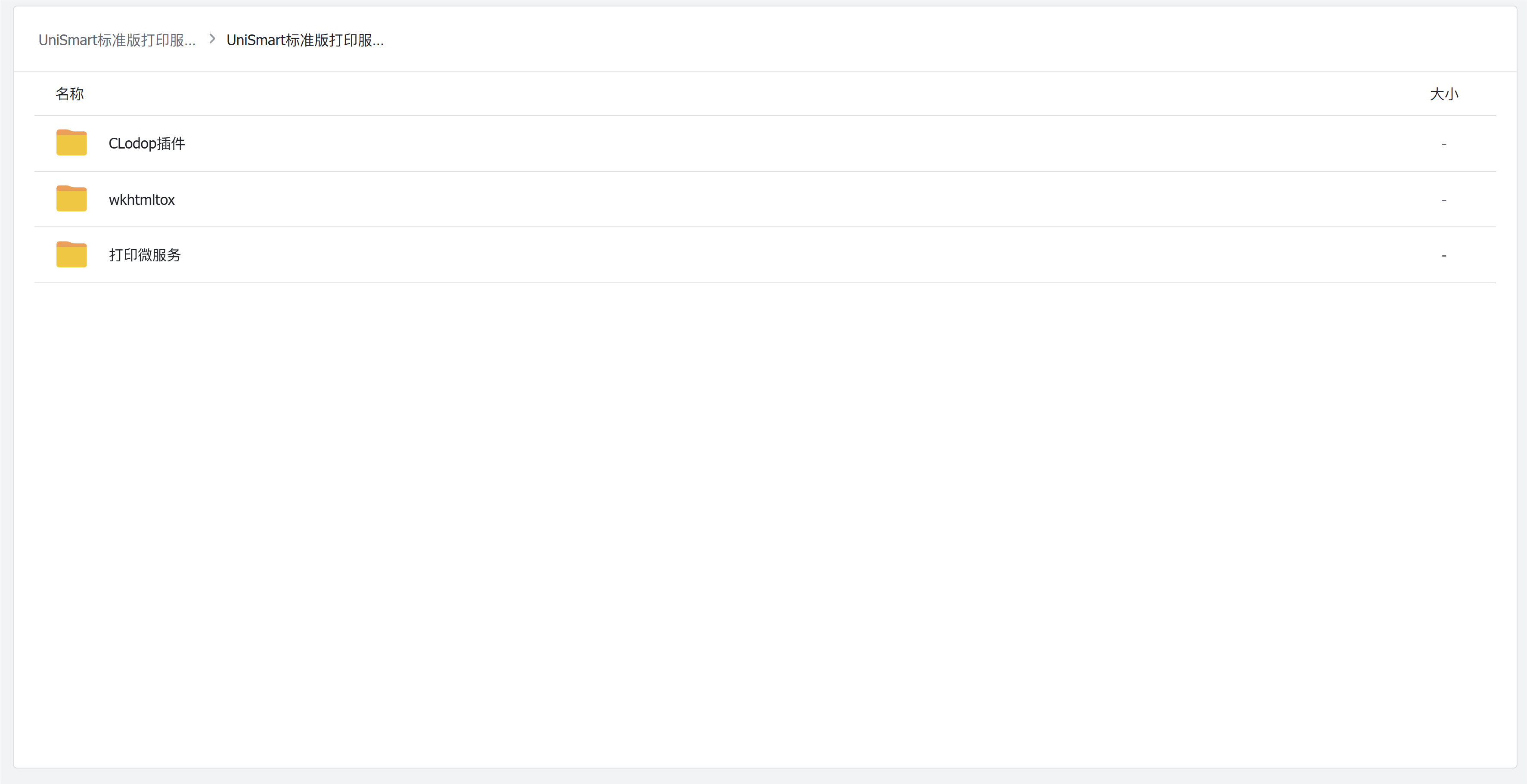This screenshot has width=1527, height=784.
Task: Click the size dash for 打印微服务
Action: [x=1443, y=256]
